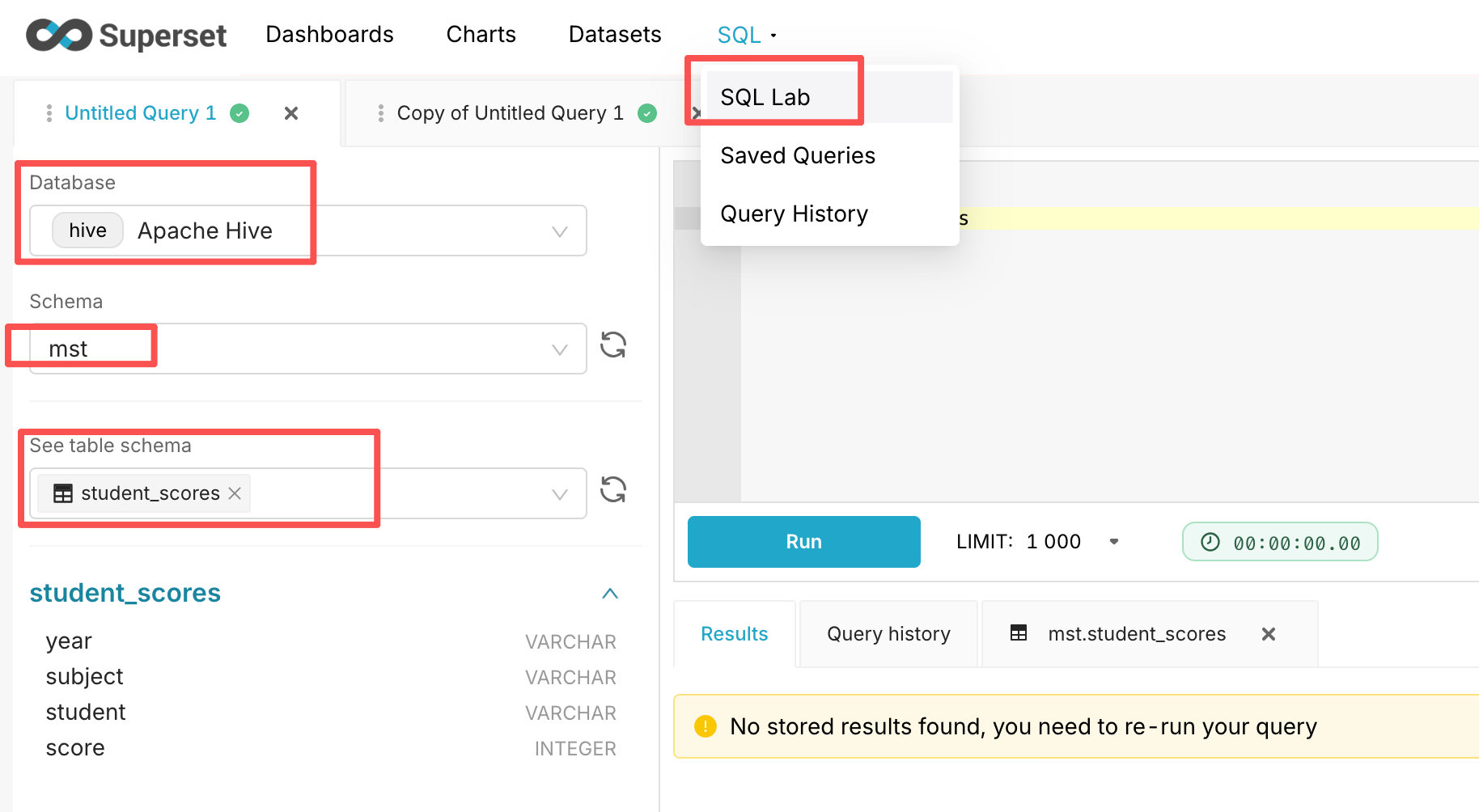Expand the See table schema dropdown
This screenshot has width=1479, height=812.
(x=558, y=494)
